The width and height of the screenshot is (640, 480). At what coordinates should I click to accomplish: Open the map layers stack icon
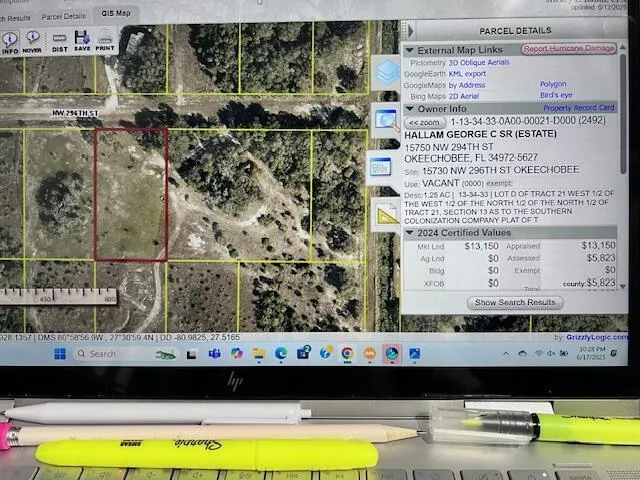pos(387,72)
